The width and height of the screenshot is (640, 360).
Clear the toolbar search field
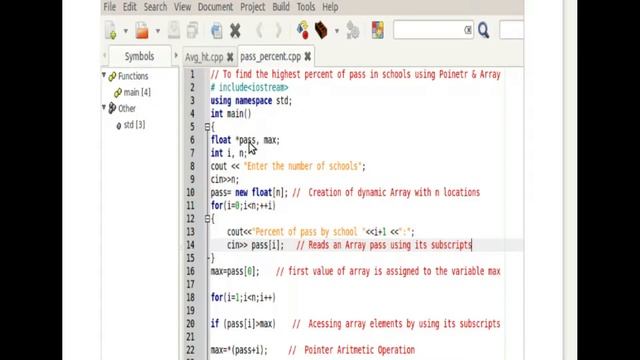click(x=468, y=30)
